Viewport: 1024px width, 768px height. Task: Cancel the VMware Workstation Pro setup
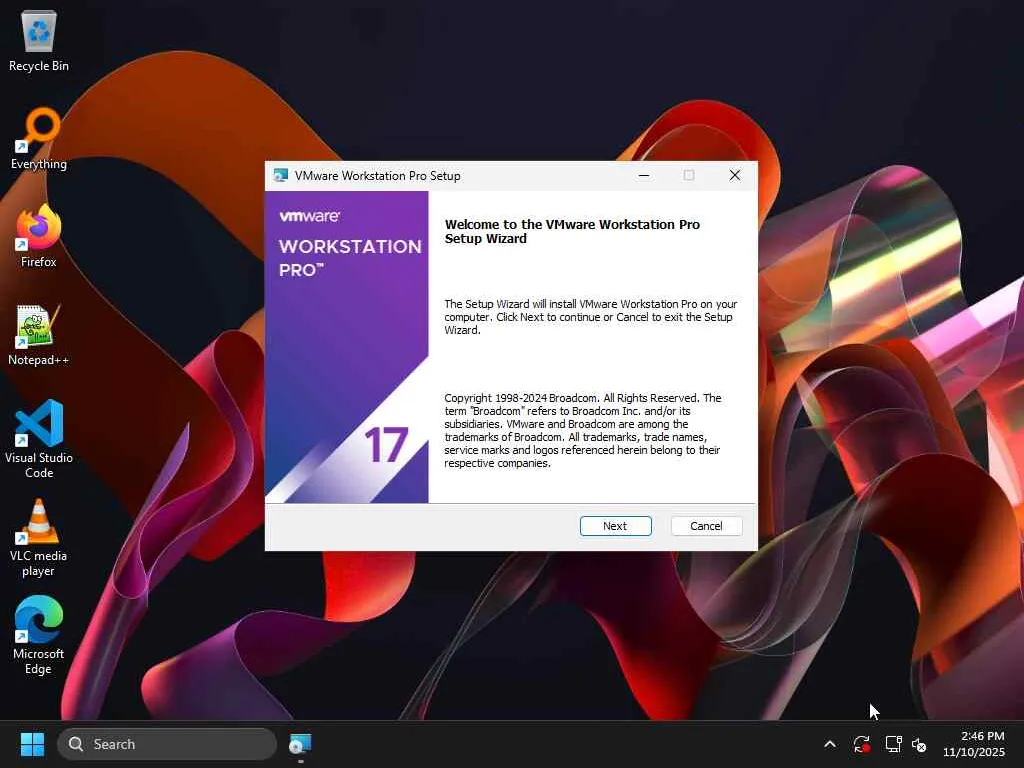coord(706,526)
